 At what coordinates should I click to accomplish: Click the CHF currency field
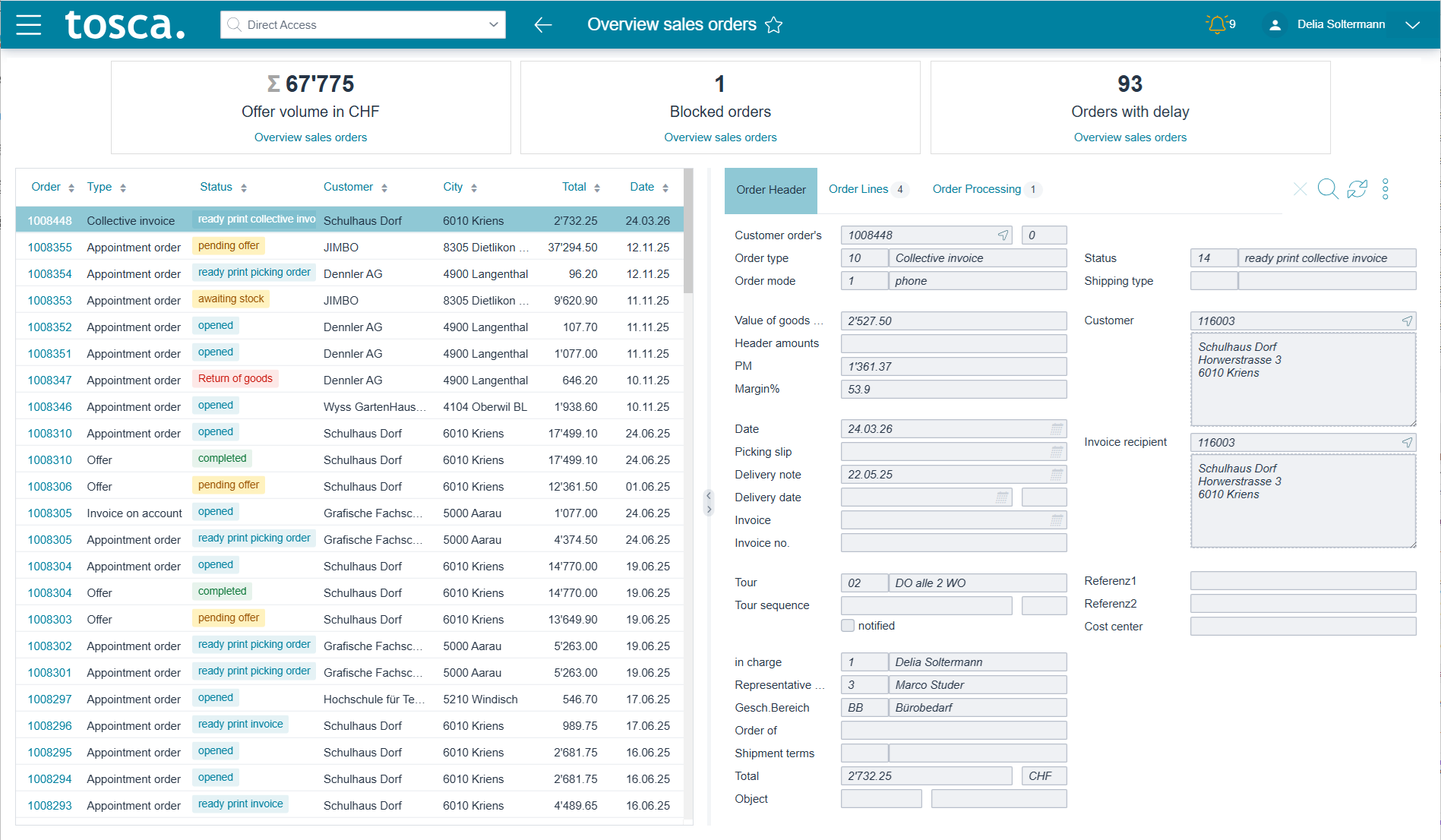coord(1044,776)
